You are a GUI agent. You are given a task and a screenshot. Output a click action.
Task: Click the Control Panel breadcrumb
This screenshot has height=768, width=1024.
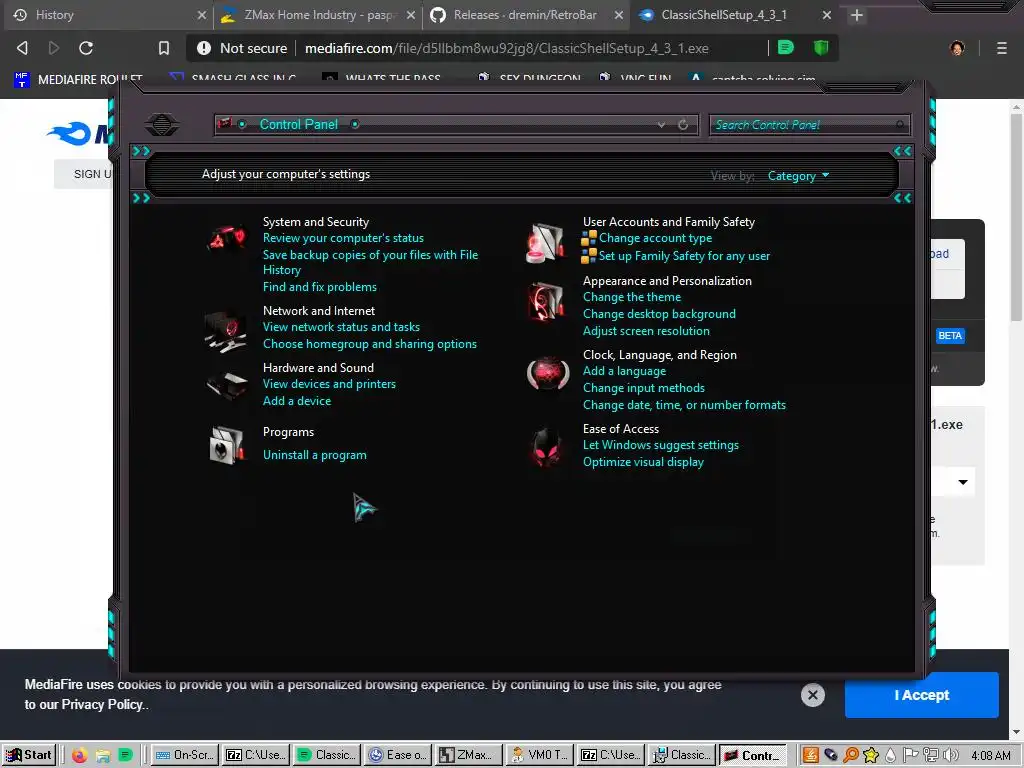click(x=298, y=124)
